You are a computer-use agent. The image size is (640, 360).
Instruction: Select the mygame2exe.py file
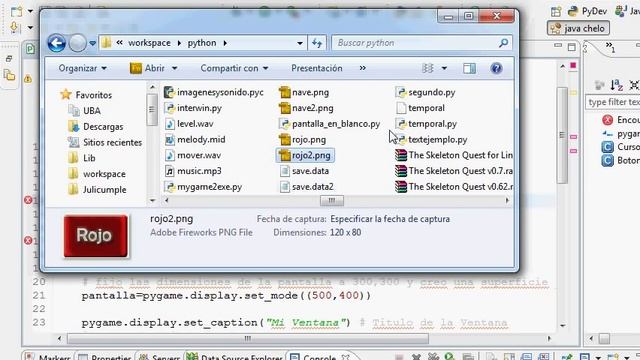pyautogui.click(x=203, y=187)
